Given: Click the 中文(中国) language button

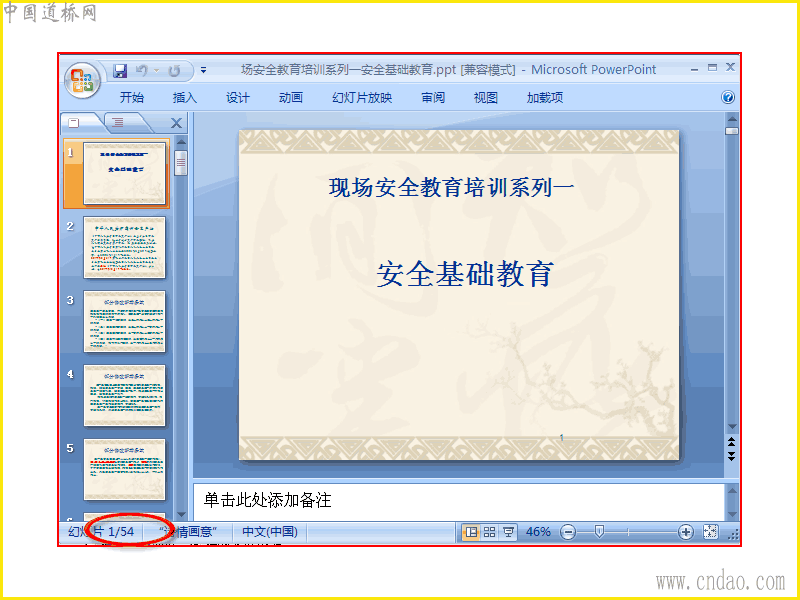Looking at the screenshot, I should [x=269, y=532].
